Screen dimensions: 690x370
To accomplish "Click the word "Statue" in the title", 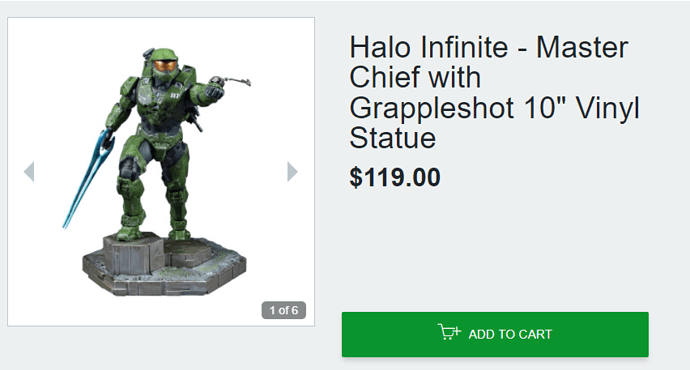I will coord(393,138).
